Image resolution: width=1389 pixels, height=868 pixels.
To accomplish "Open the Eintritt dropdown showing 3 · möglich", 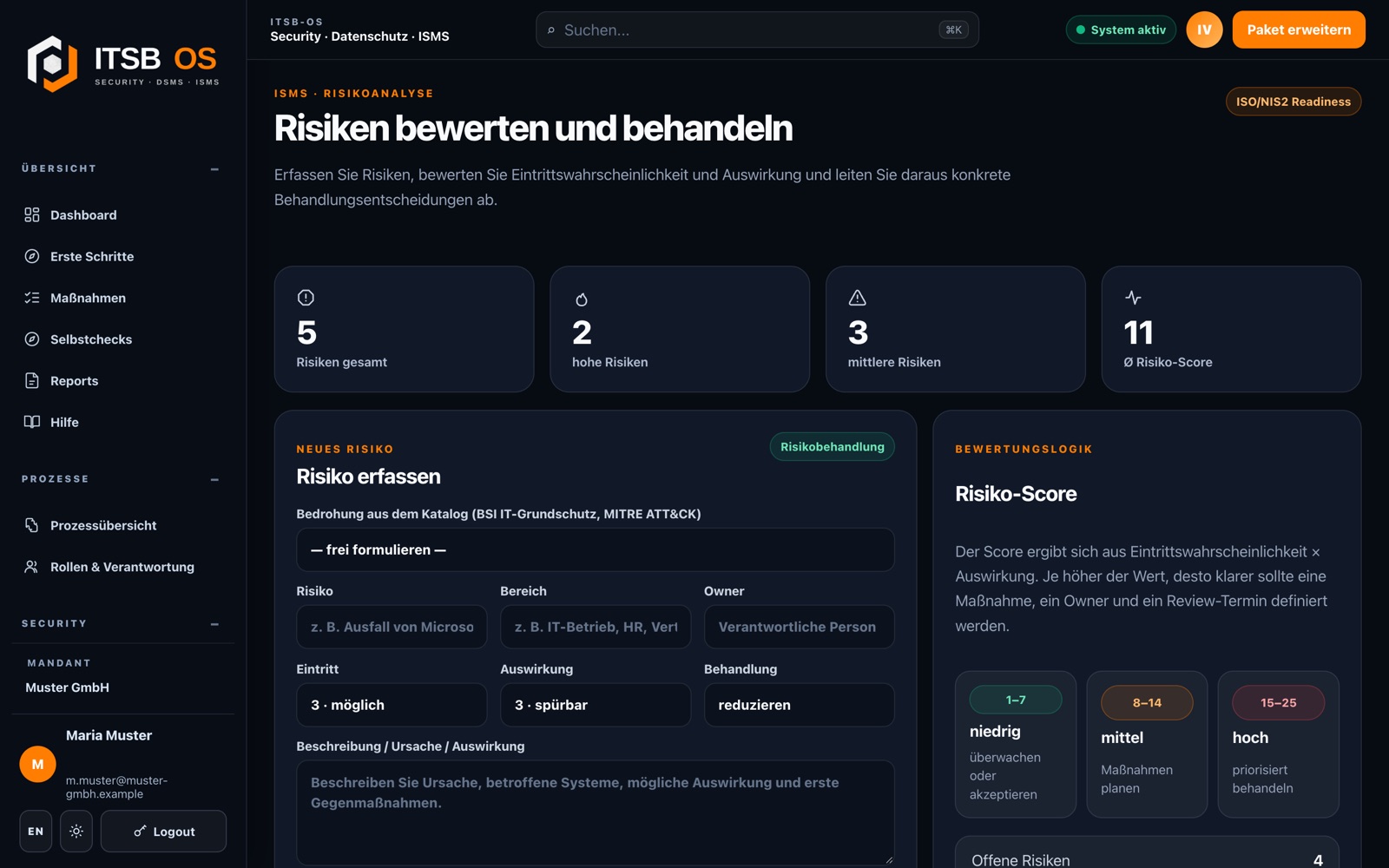I will 392,705.
